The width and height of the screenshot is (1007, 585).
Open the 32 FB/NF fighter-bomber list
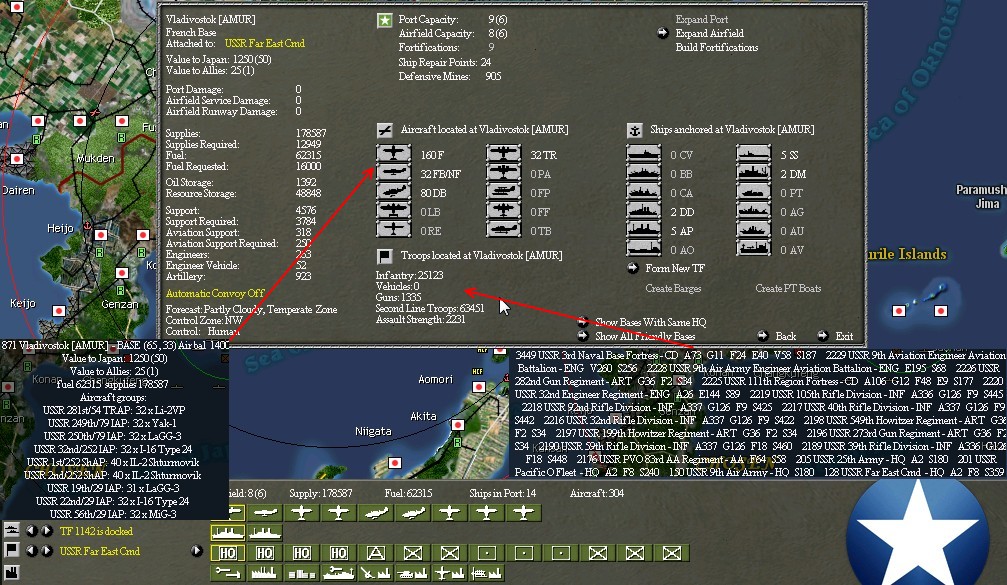(393, 173)
